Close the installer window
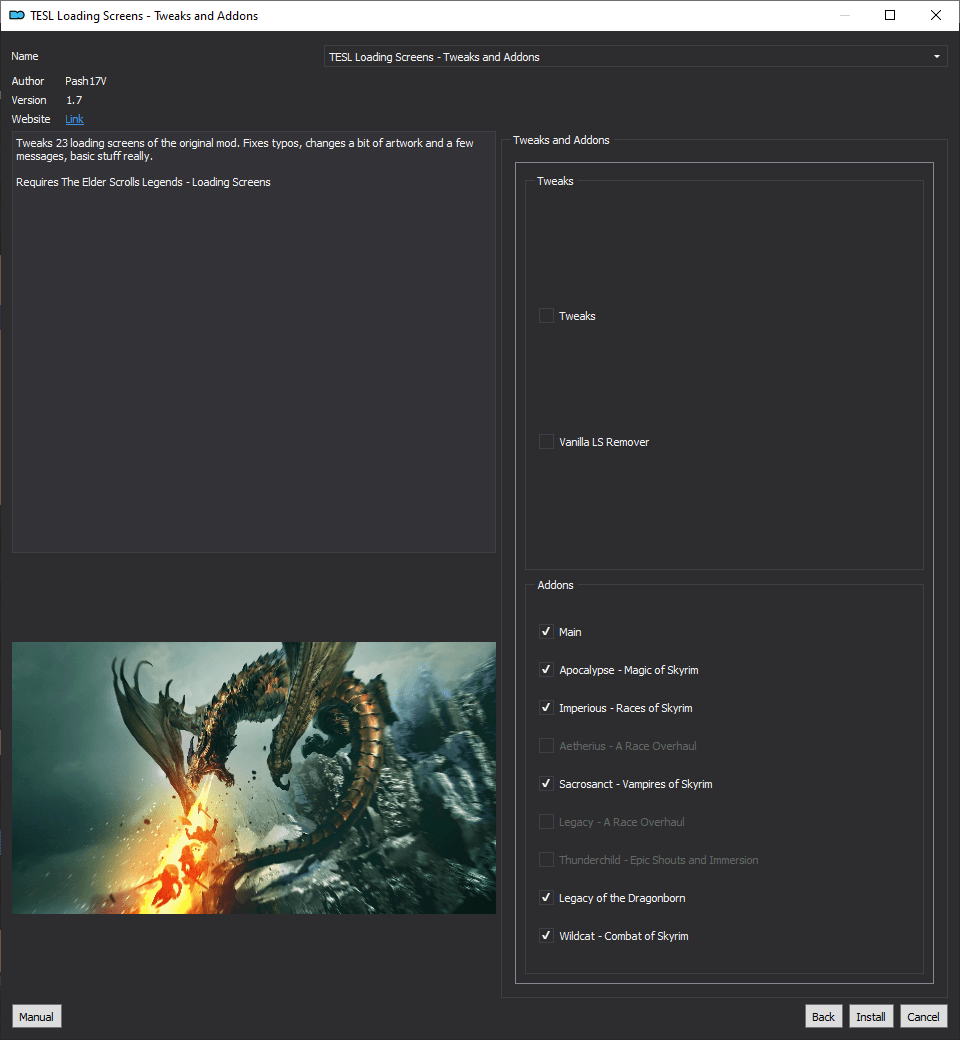This screenshot has width=960, height=1040. point(936,15)
